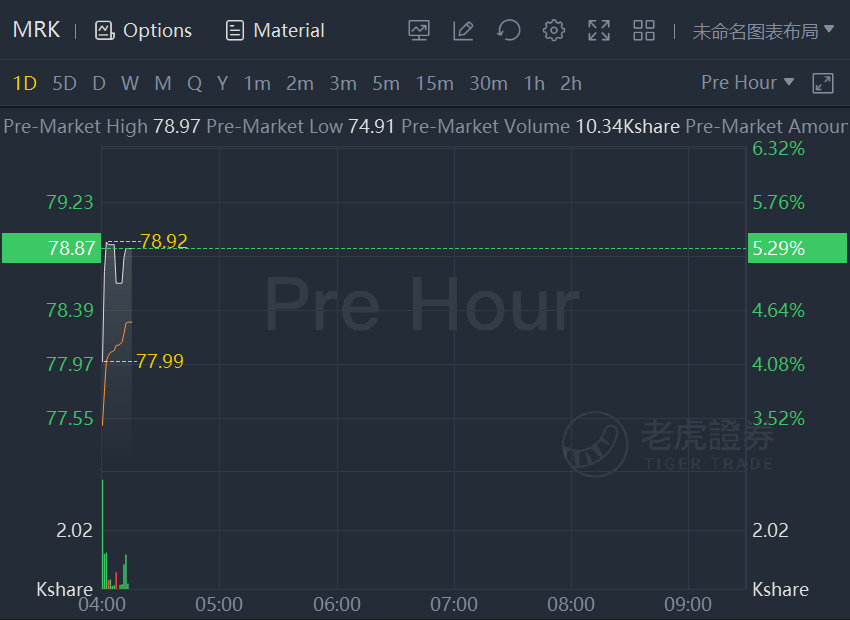Open chart settings gear
Viewport: 850px width, 620px height.
[x=553, y=30]
